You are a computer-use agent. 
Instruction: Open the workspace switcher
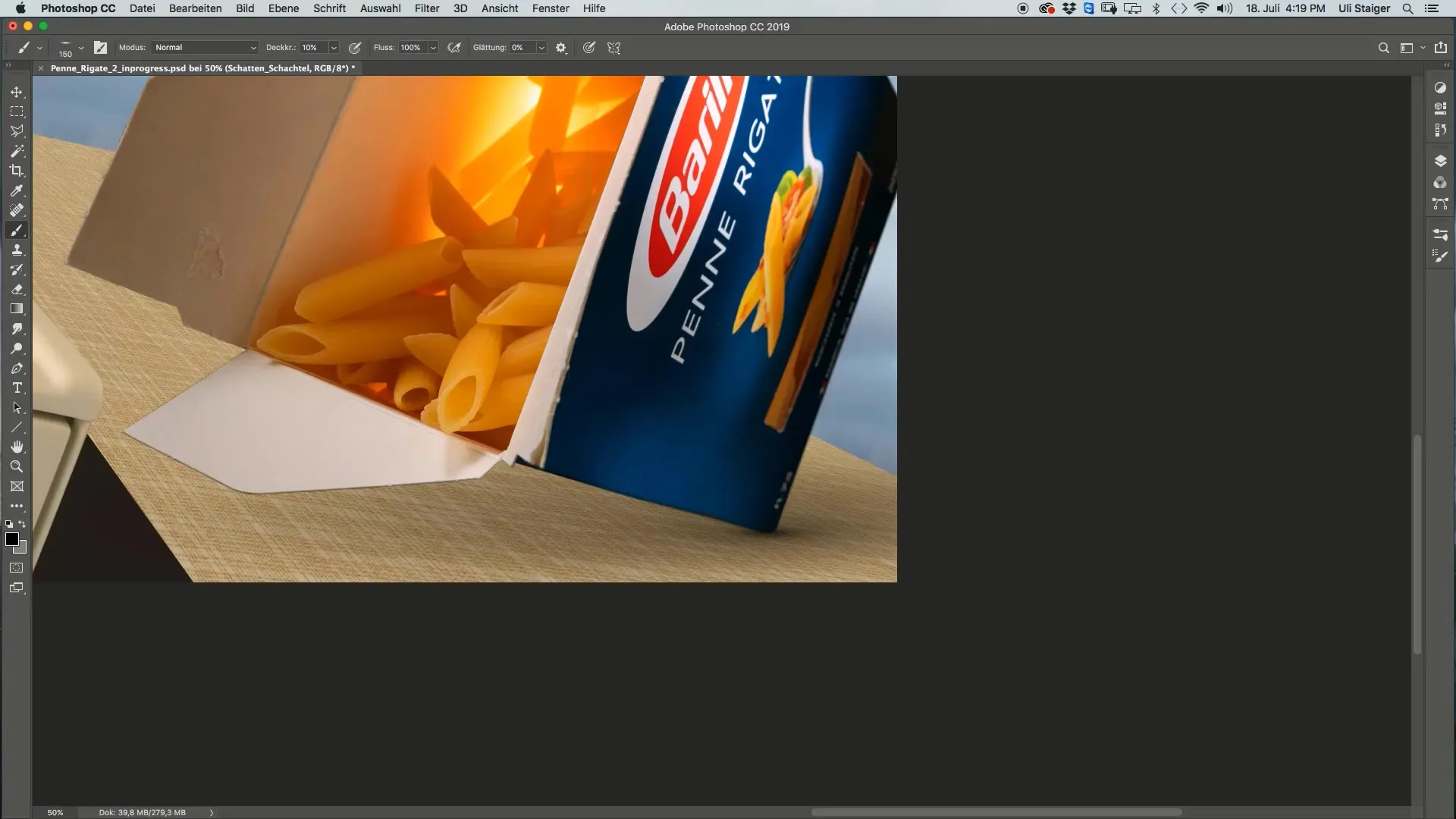point(1412,48)
